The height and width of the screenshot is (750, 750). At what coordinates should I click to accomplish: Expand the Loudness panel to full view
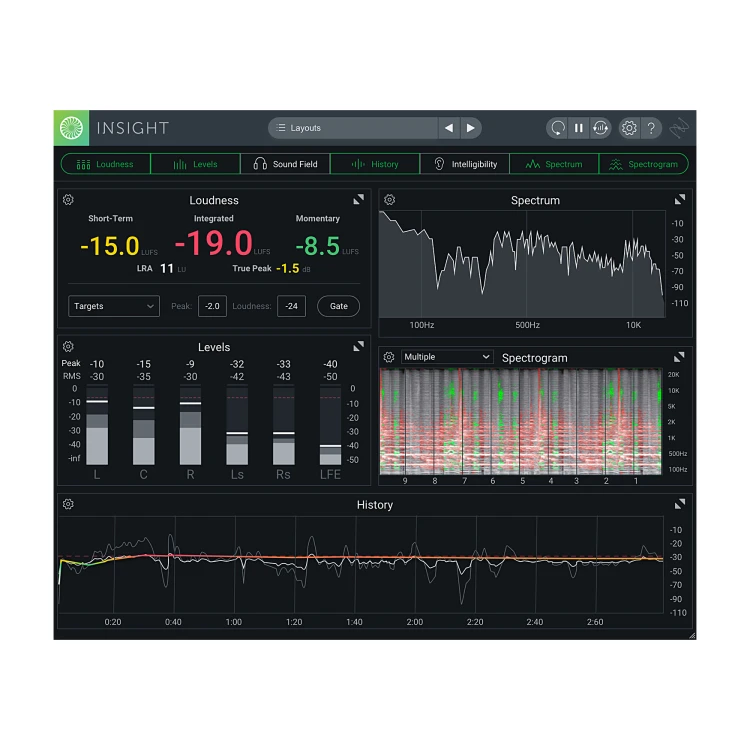tap(359, 199)
